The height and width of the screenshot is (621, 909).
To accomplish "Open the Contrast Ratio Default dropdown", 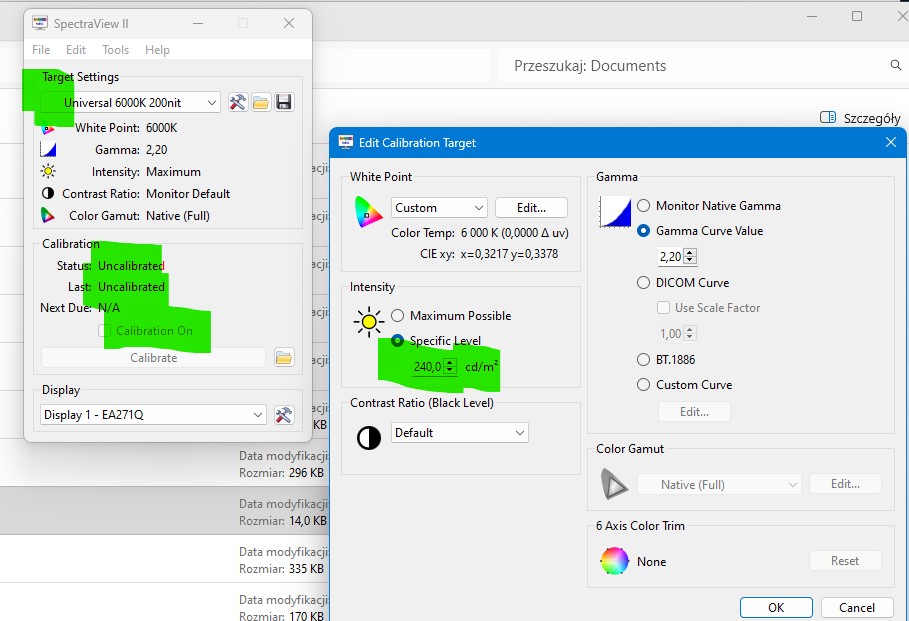I will click(459, 433).
